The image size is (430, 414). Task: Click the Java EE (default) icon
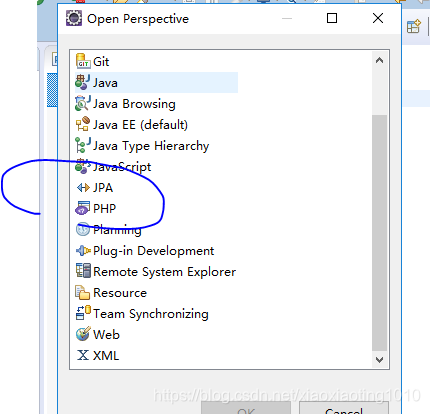pos(83,124)
